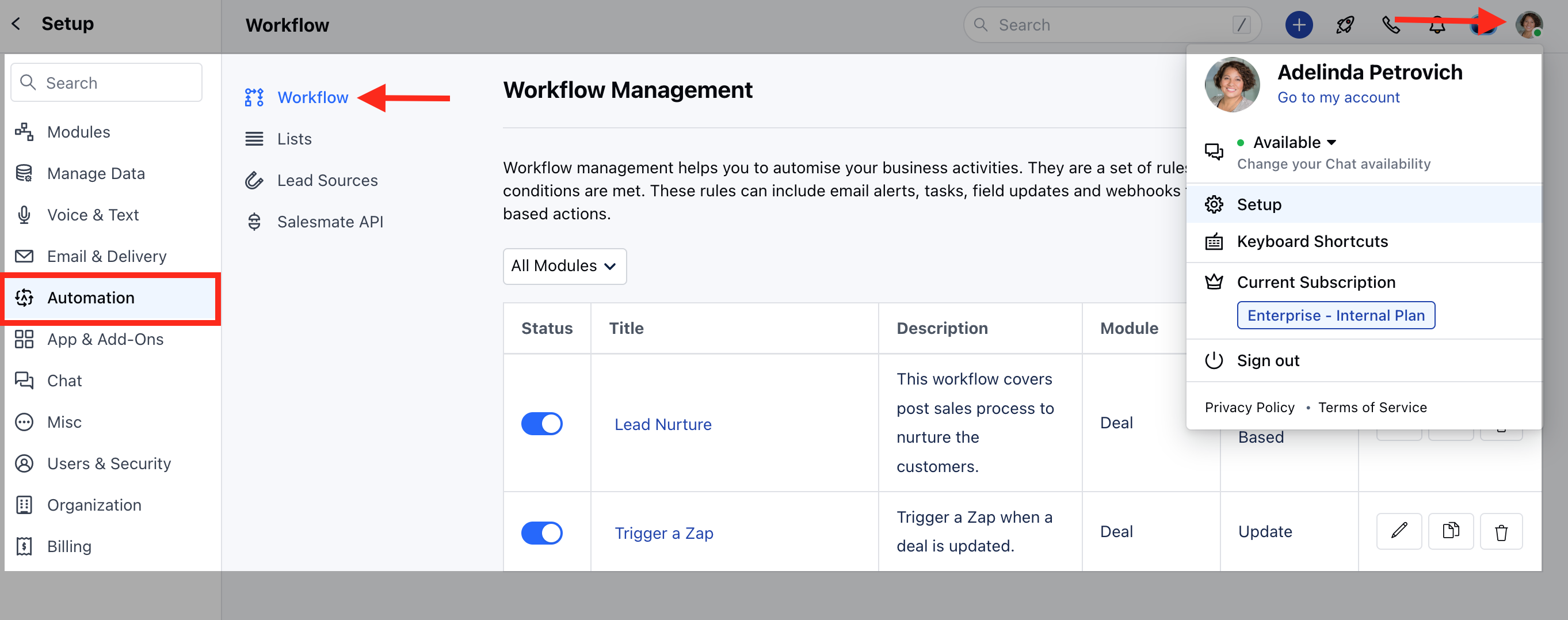This screenshot has height=620, width=1568.
Task: Click the notifications bell
Action: 1437,24
